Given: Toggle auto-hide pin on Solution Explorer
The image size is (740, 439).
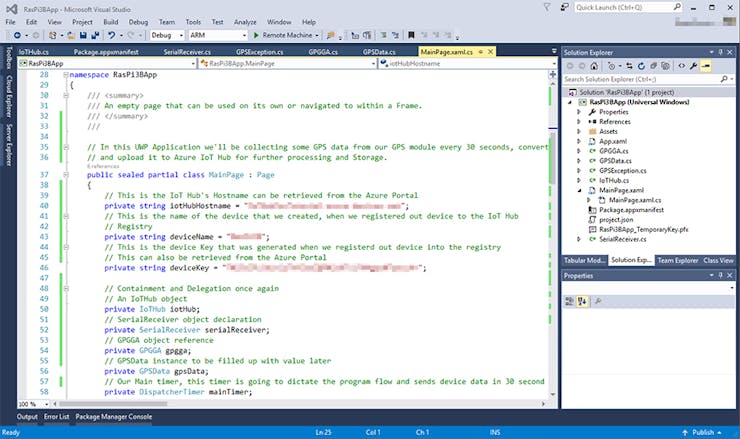Looking at the screenshot, I should (x=720, y=52).
